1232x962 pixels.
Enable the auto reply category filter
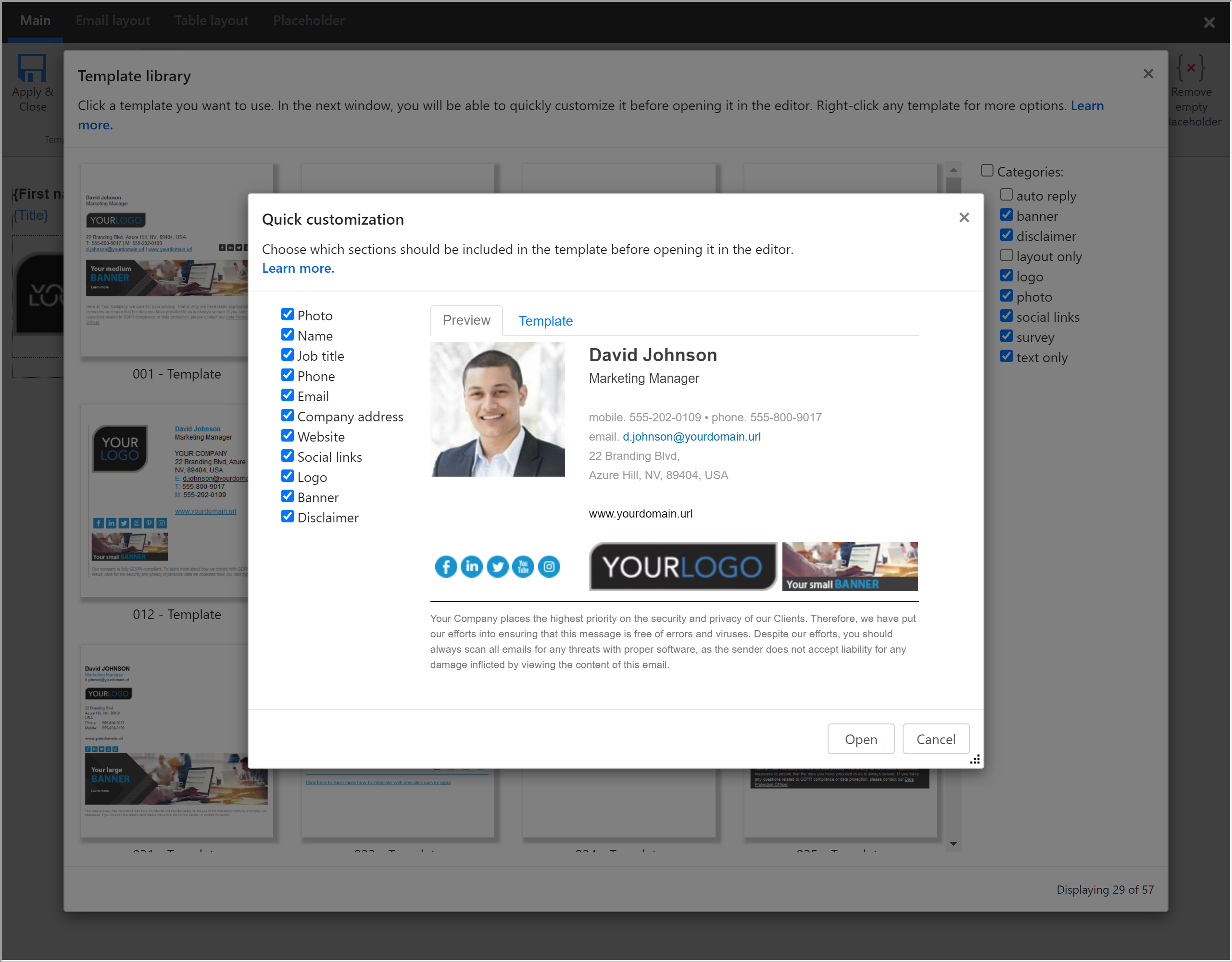[1006, 195]
